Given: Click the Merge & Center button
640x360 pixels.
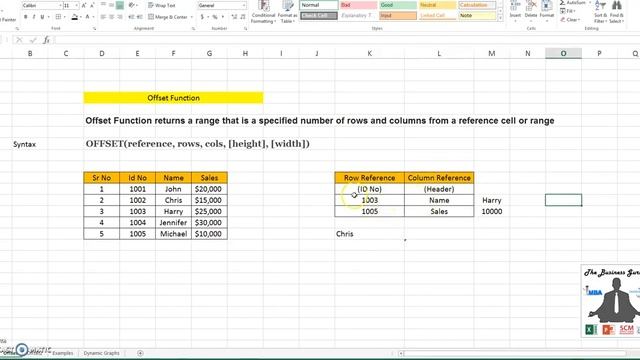Looking at the screenshot, I should click(x=167, y=17).
